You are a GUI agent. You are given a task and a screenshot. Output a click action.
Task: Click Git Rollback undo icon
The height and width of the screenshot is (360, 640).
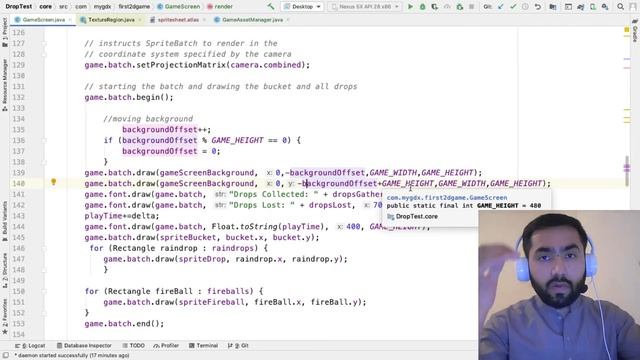pos(538,7)
